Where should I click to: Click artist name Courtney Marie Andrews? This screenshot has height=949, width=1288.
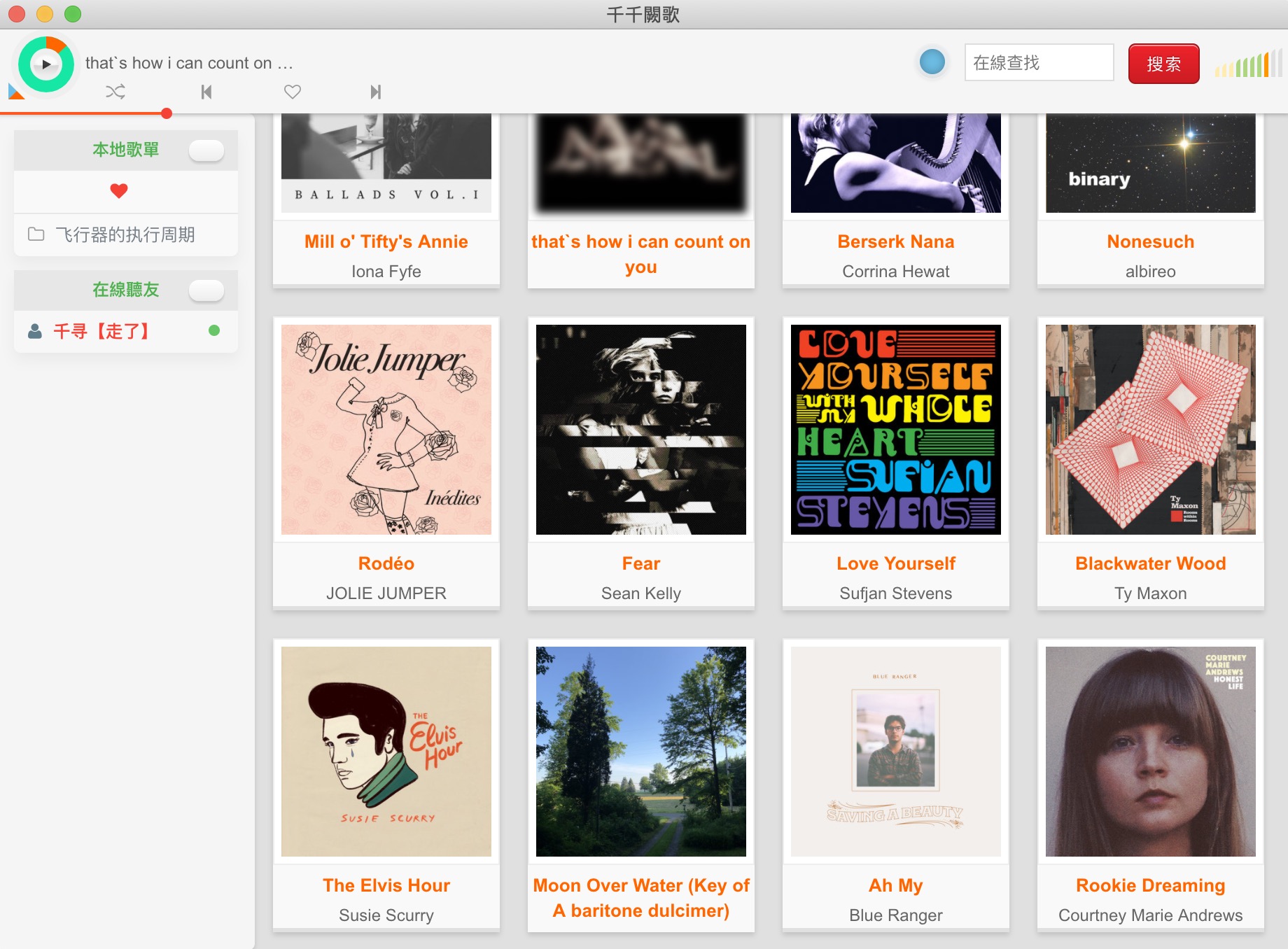[x=1151, y=915]
